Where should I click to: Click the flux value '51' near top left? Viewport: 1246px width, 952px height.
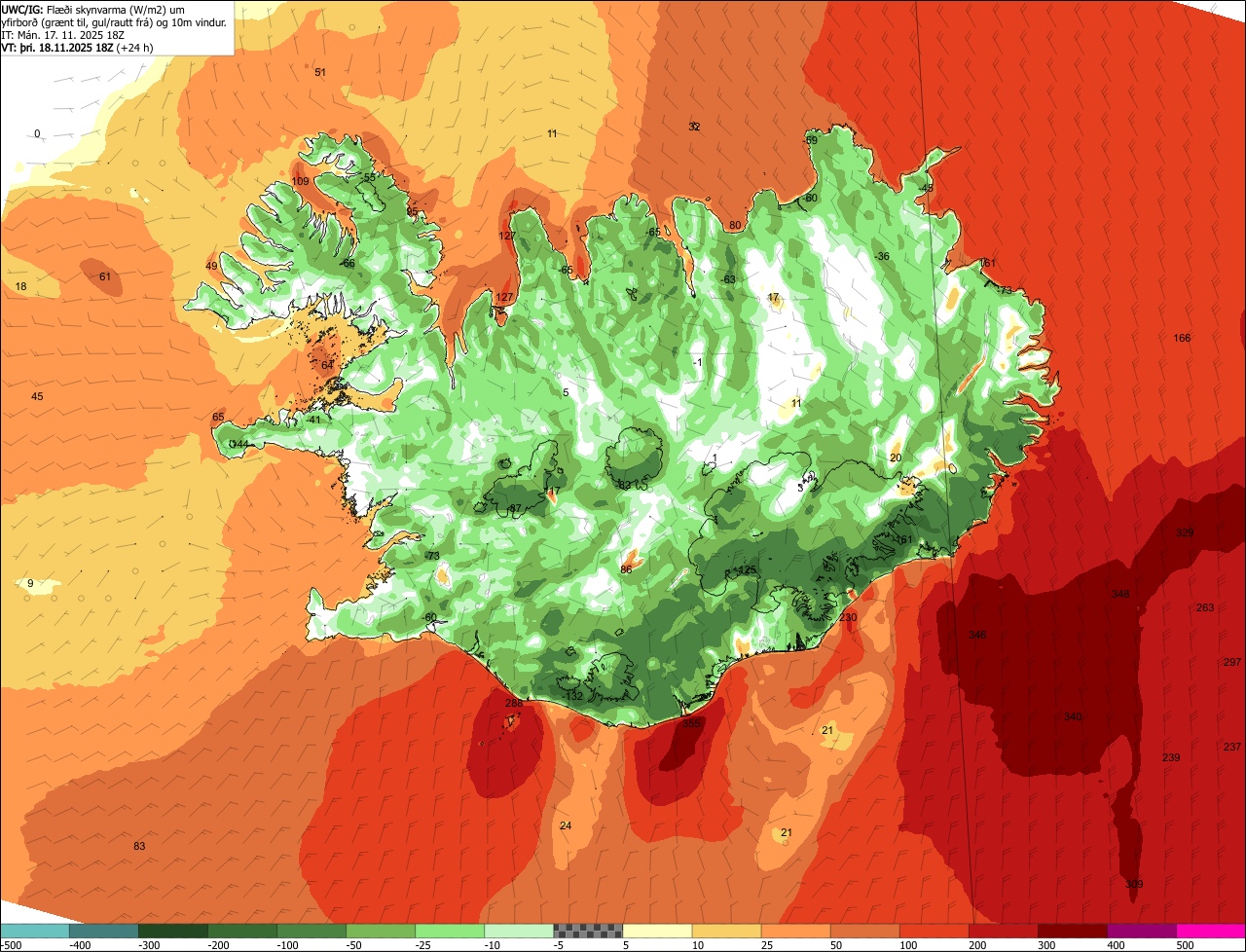[320, 72]
